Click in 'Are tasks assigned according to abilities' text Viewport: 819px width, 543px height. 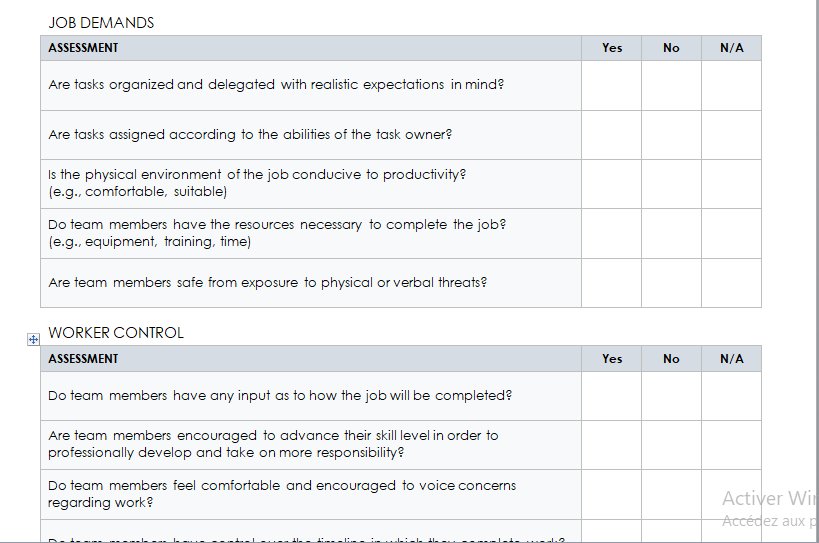pos(250,135)
